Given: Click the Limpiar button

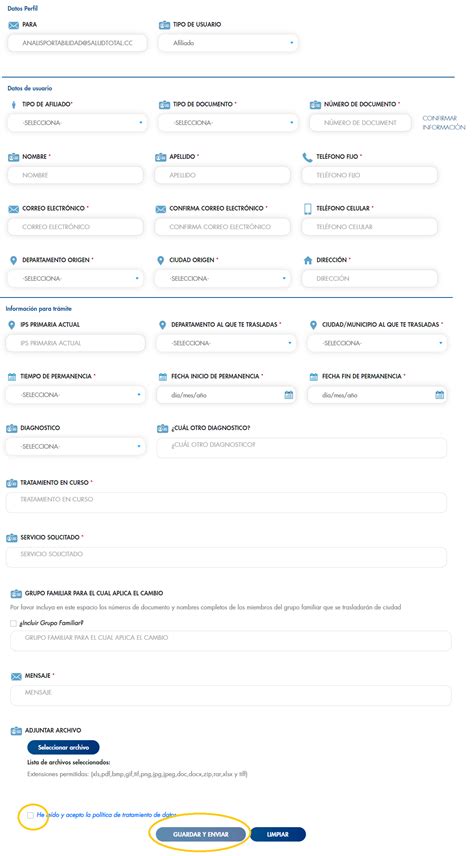Looking at the screenshot, I should point(278,834).
